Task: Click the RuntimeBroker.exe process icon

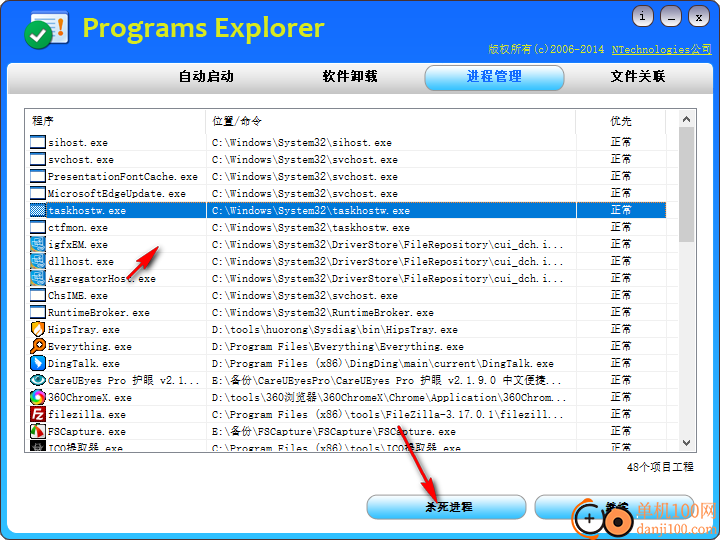Action: [38, 312]
